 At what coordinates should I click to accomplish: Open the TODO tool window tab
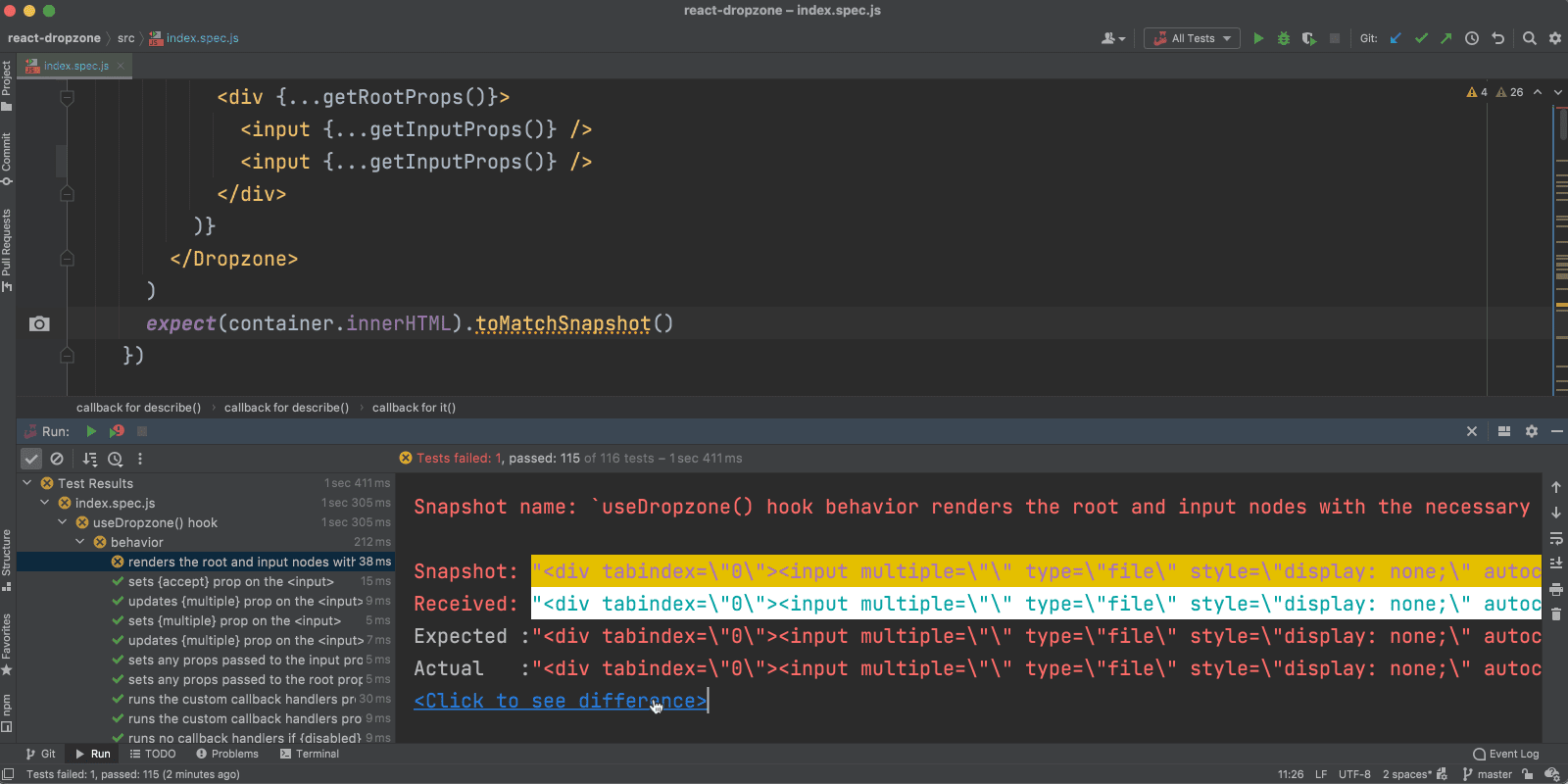pos(153,754)
